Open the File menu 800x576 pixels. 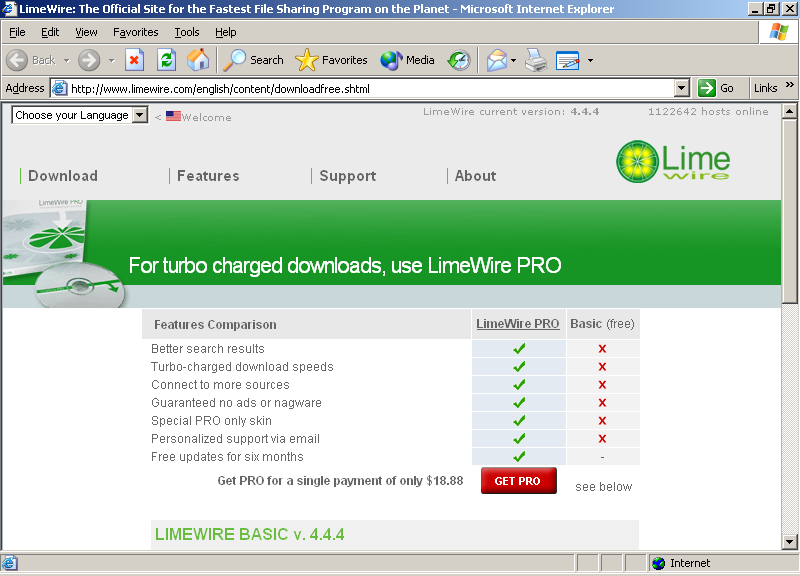point(17,32)
